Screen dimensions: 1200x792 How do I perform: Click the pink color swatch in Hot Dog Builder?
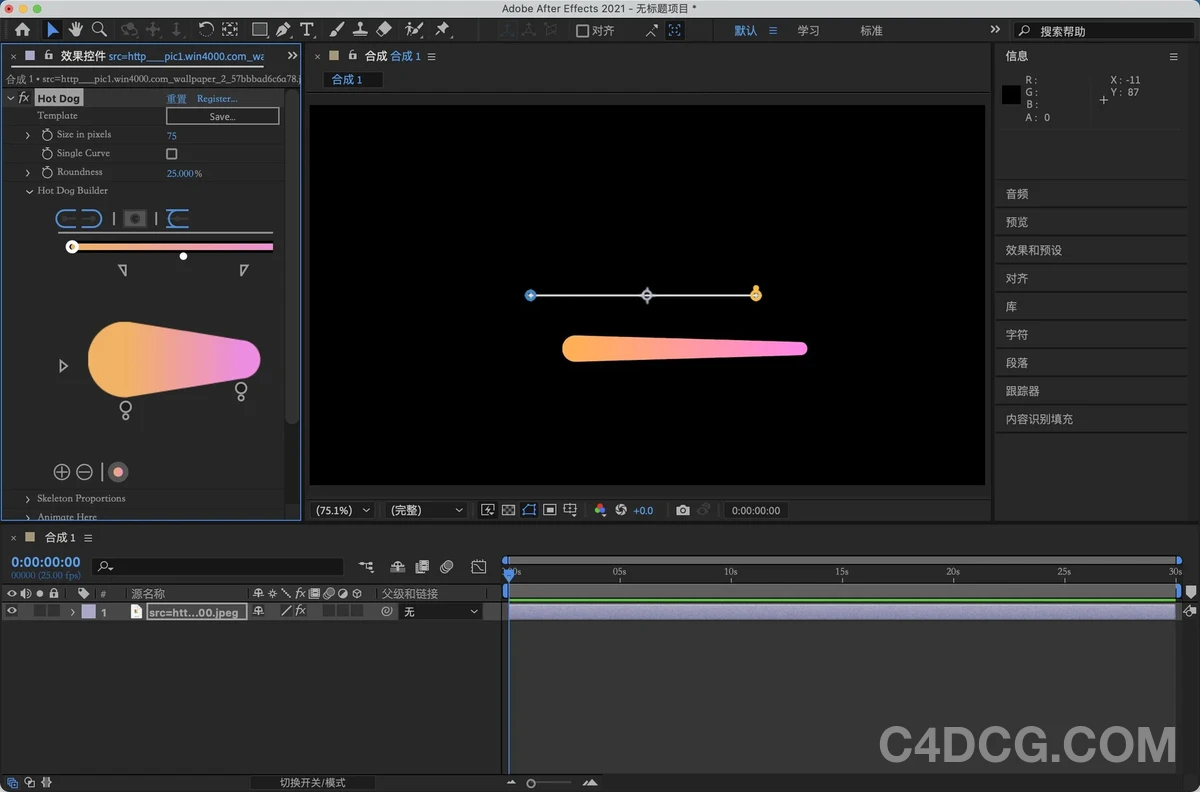[x=117, y=471]
